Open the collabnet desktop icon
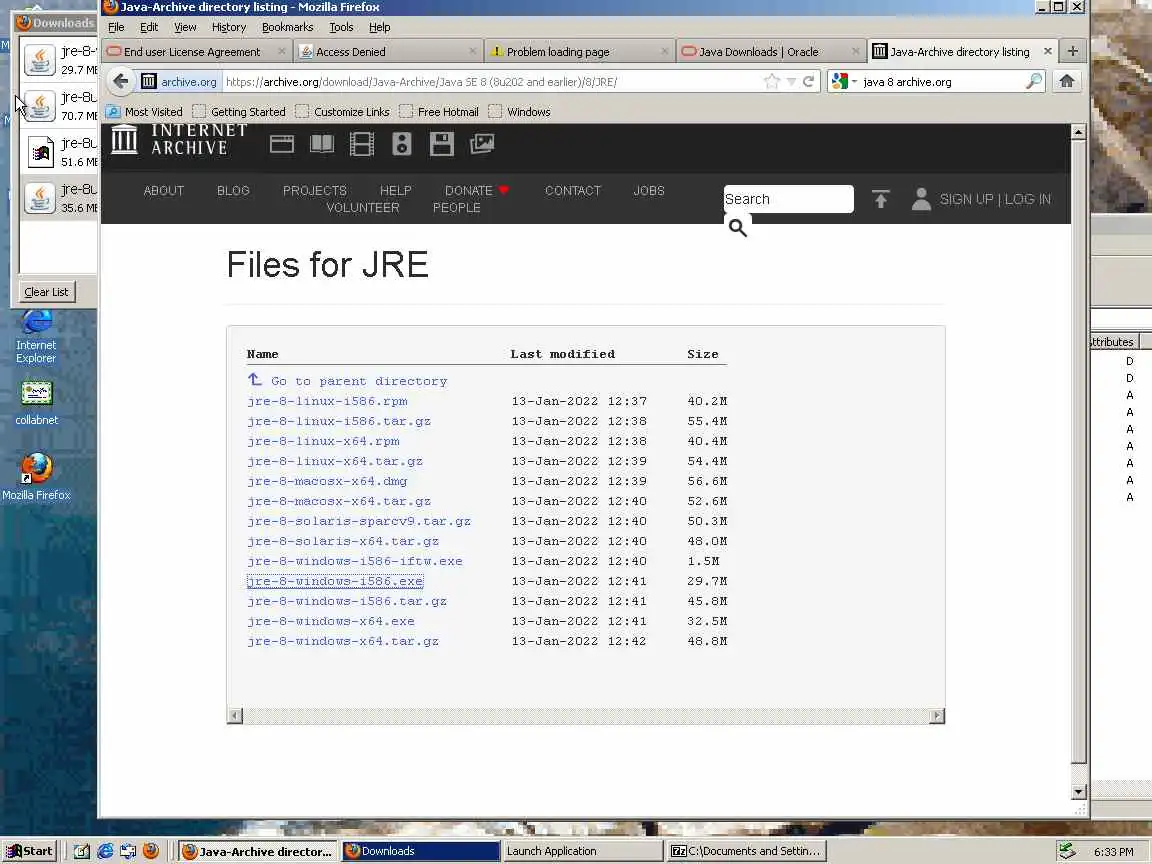Screen dimensions: 1152x864 click(36, 403)
